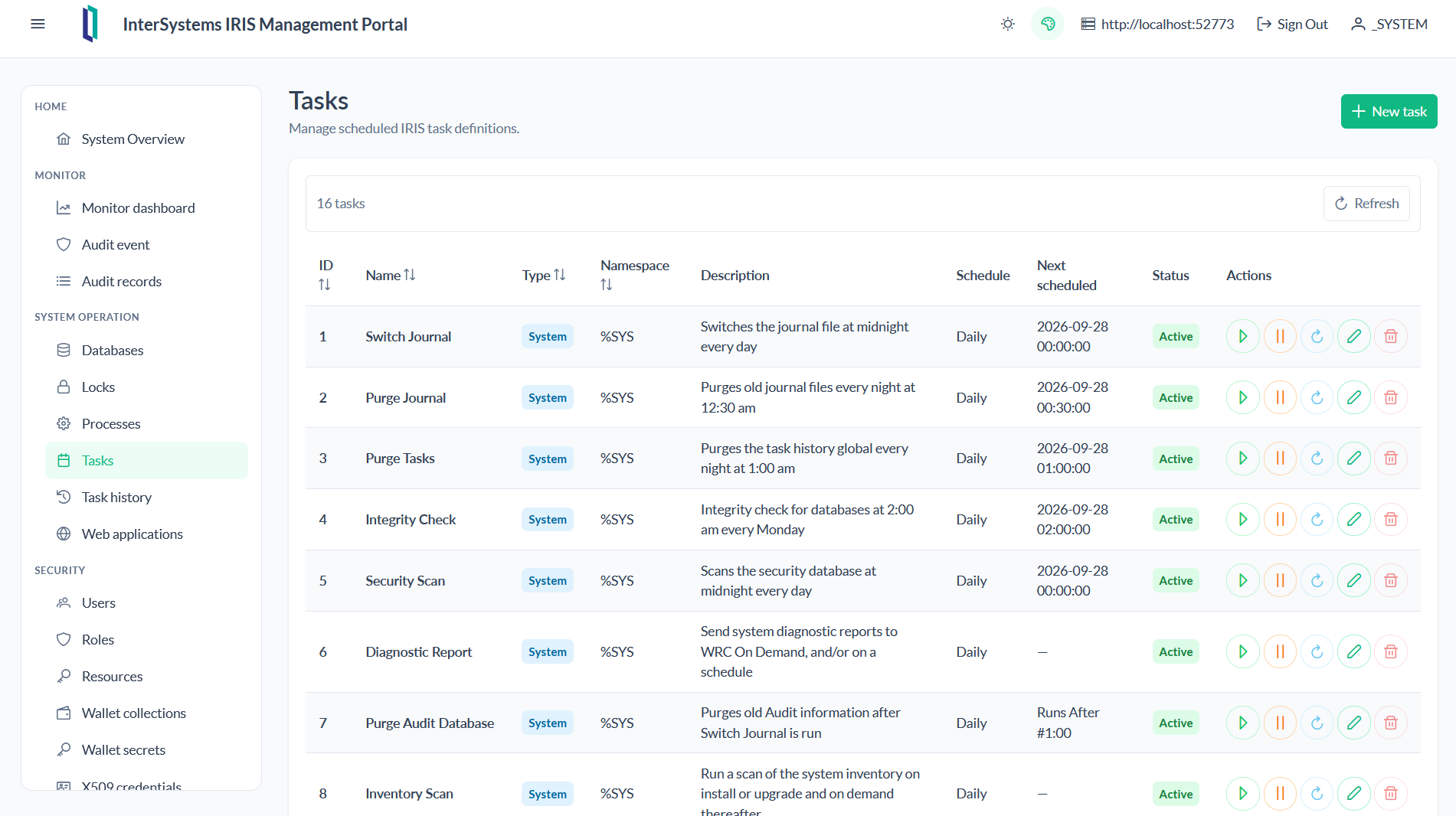Viewport: 1456px width, 816px height.
Task: Navigate to Web applications
Action: pyautogui.click(x=146, y=534)
